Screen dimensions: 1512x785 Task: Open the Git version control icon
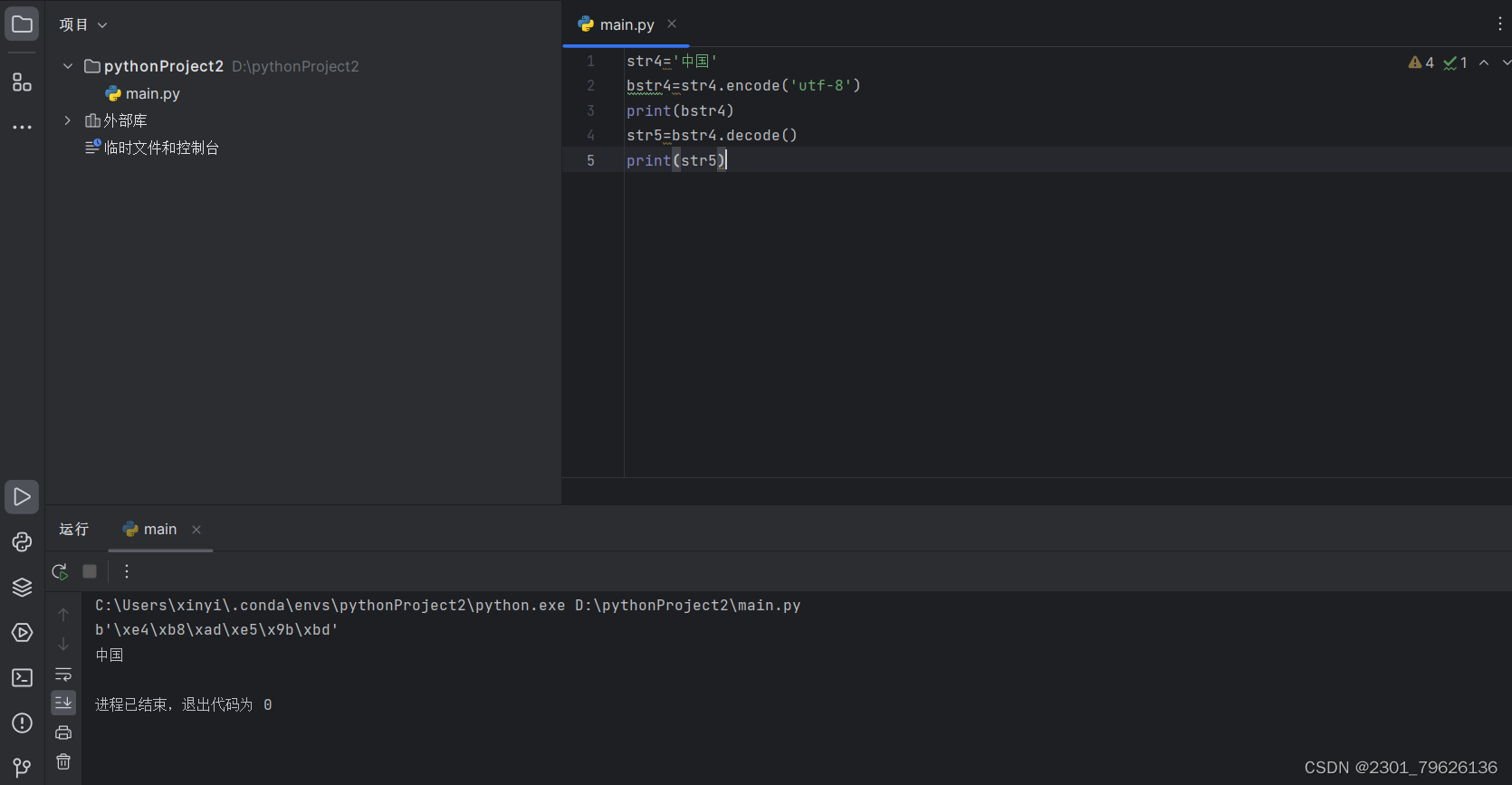pyautogui.click(x=22, y=768)
